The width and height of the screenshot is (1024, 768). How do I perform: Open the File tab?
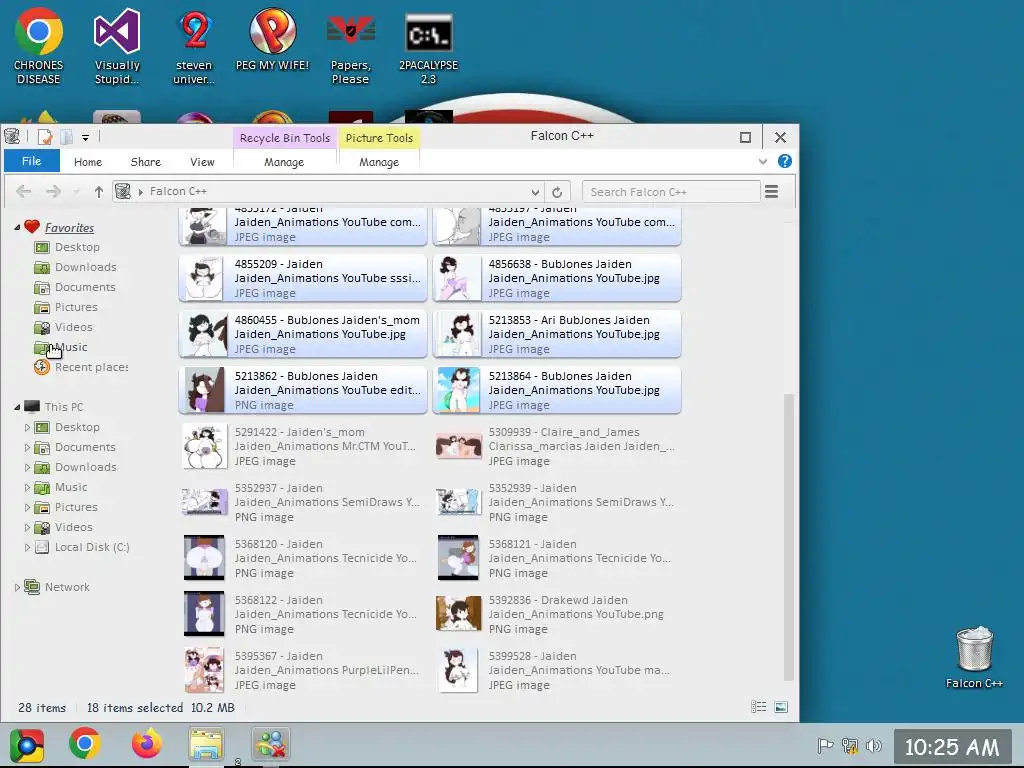(31, 161)
